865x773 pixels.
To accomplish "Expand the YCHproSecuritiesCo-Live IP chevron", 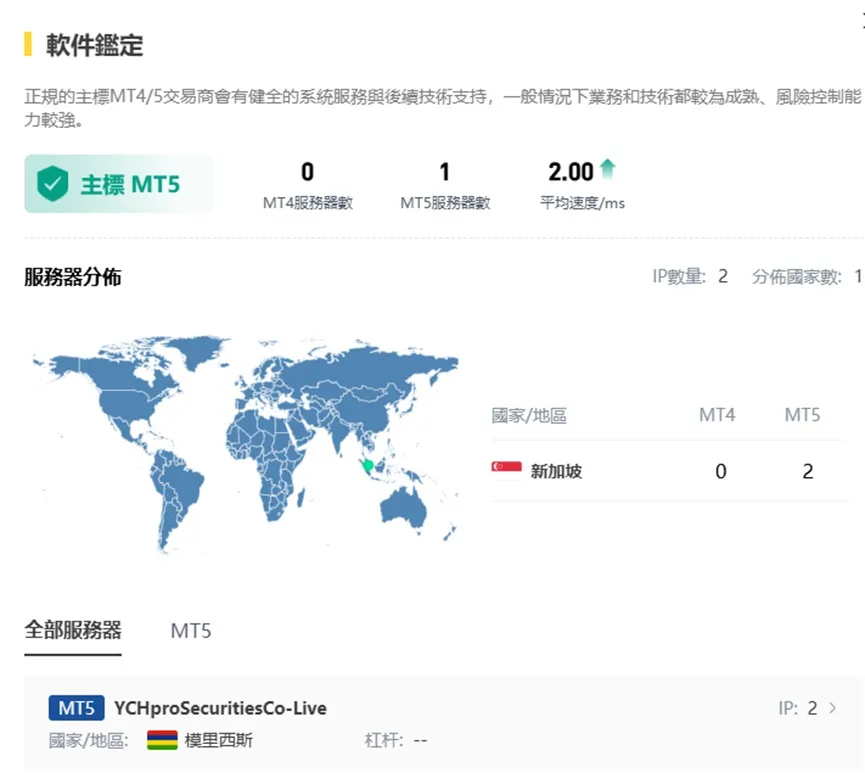I will coord(832,708).
